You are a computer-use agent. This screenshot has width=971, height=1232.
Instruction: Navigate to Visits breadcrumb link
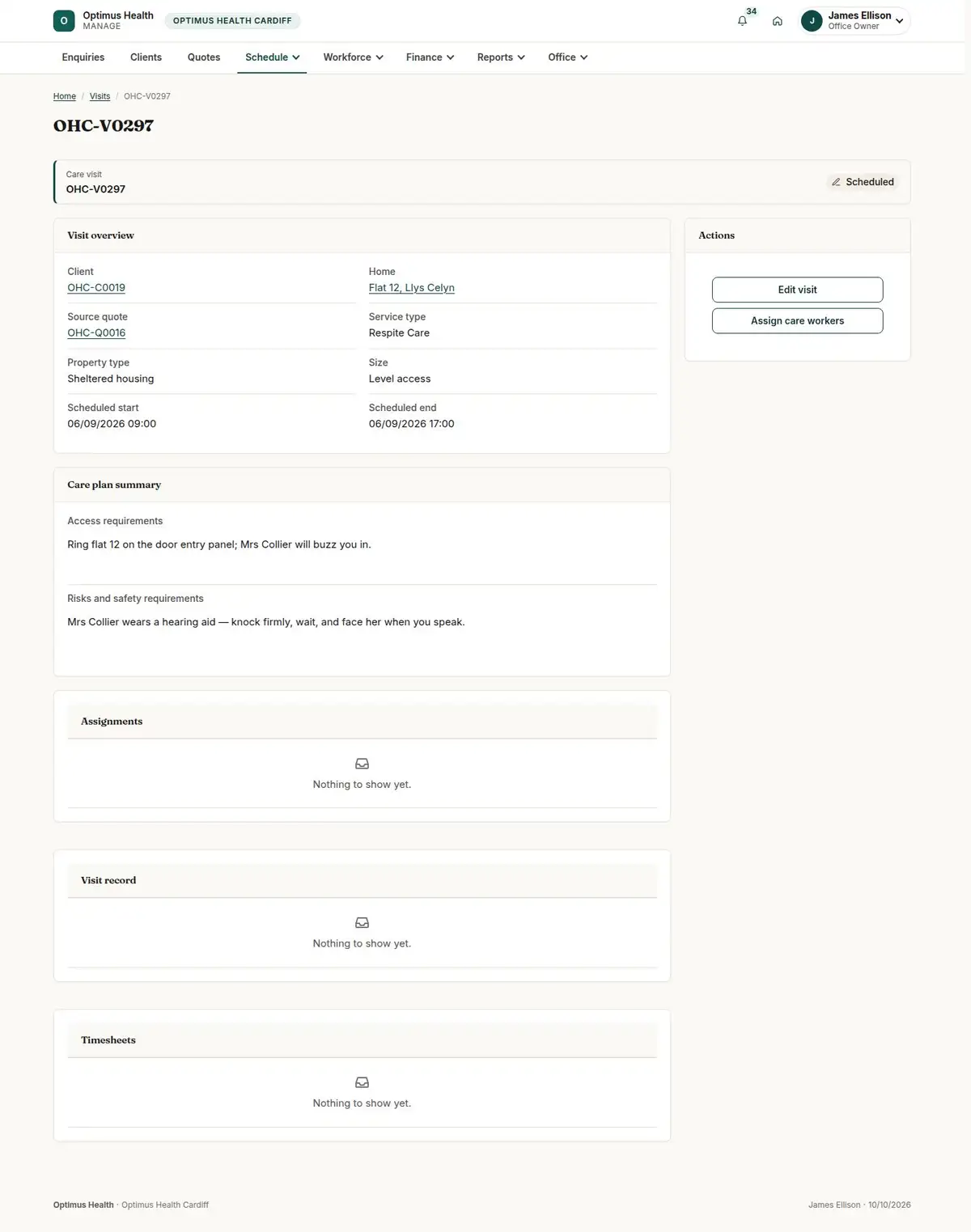[x=100, y=96]
